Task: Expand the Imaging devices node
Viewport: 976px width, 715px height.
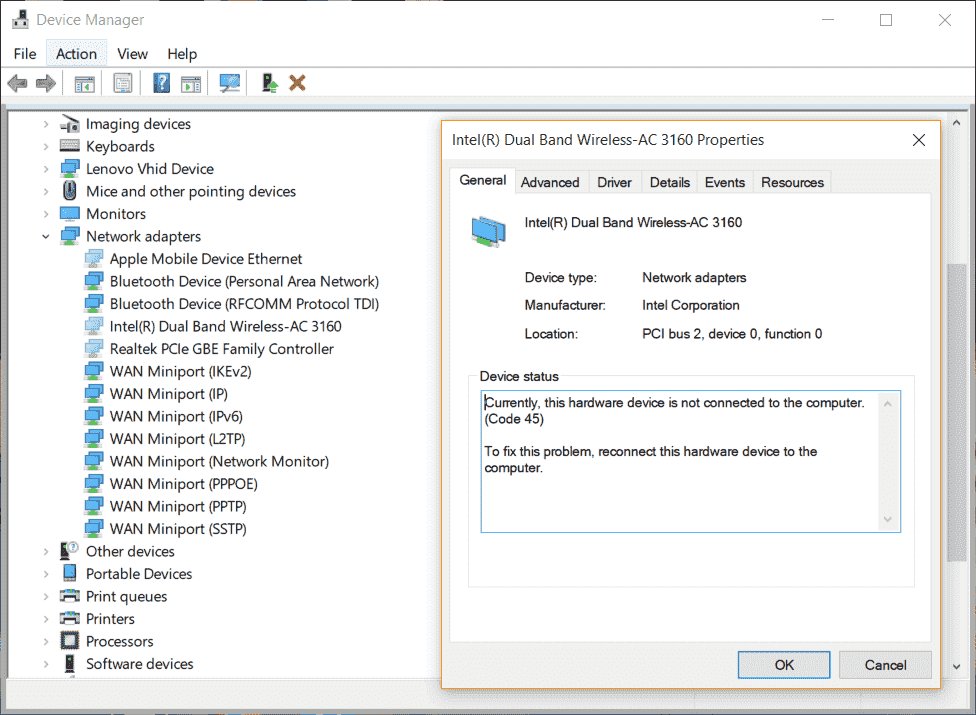Action: click(x=45, y=124)
